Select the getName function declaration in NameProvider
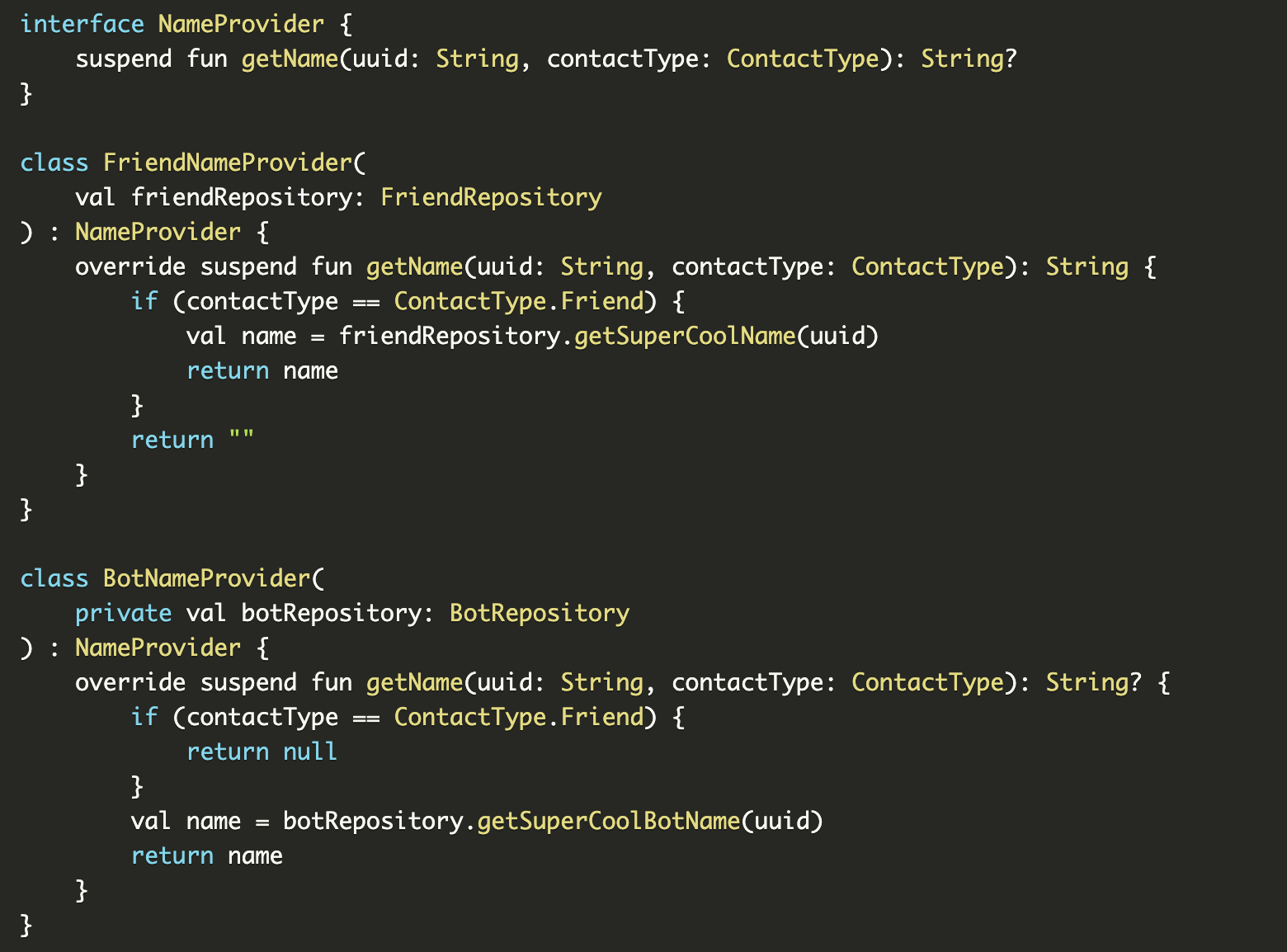Viewport: 1287px width, 952px height. 290,58
